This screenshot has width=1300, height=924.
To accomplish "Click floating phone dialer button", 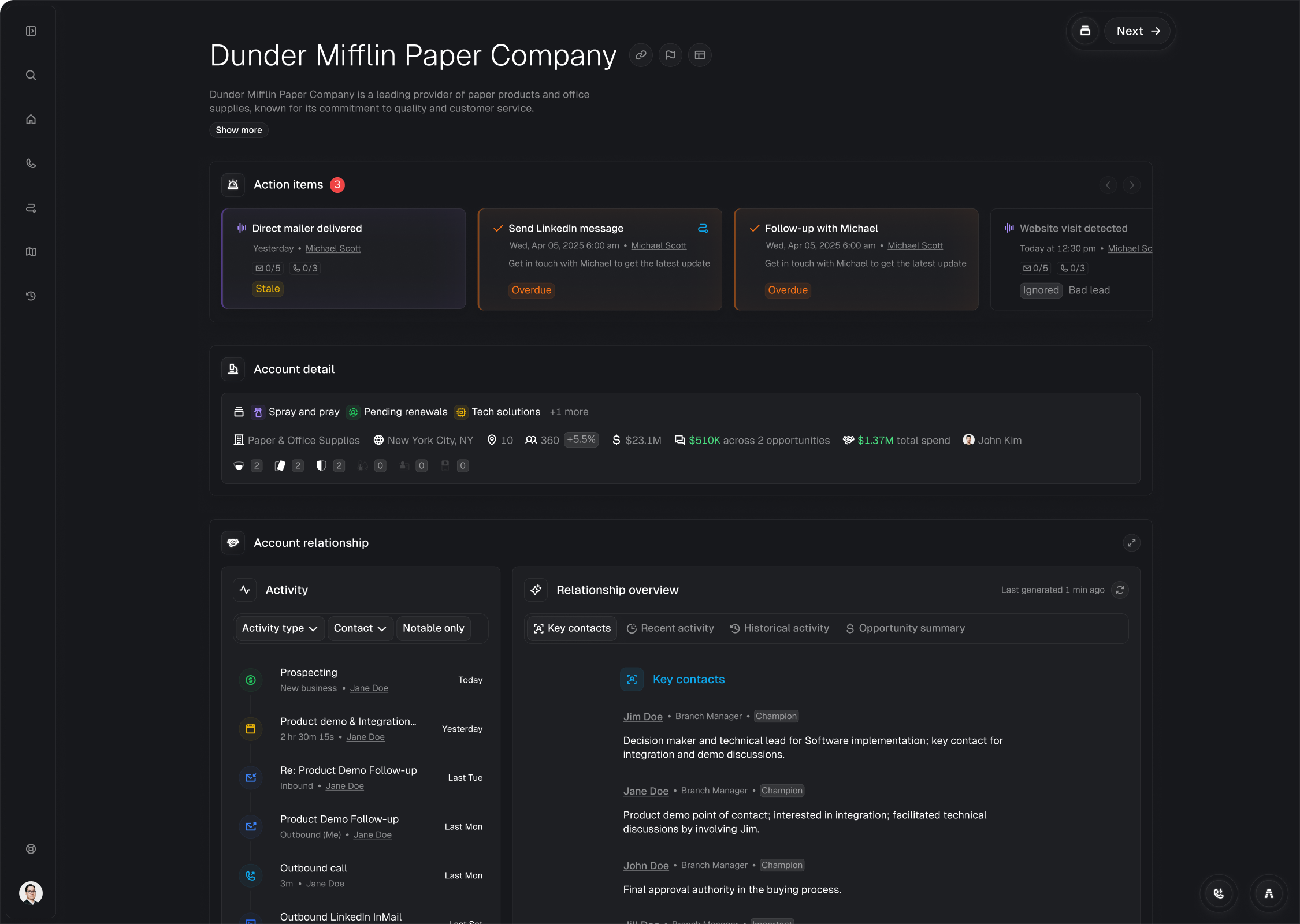I will [x=1219, y=893].
